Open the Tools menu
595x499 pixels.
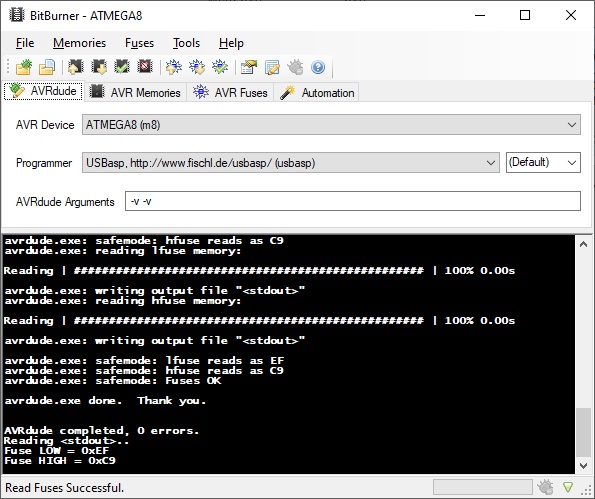pos(186,43)
